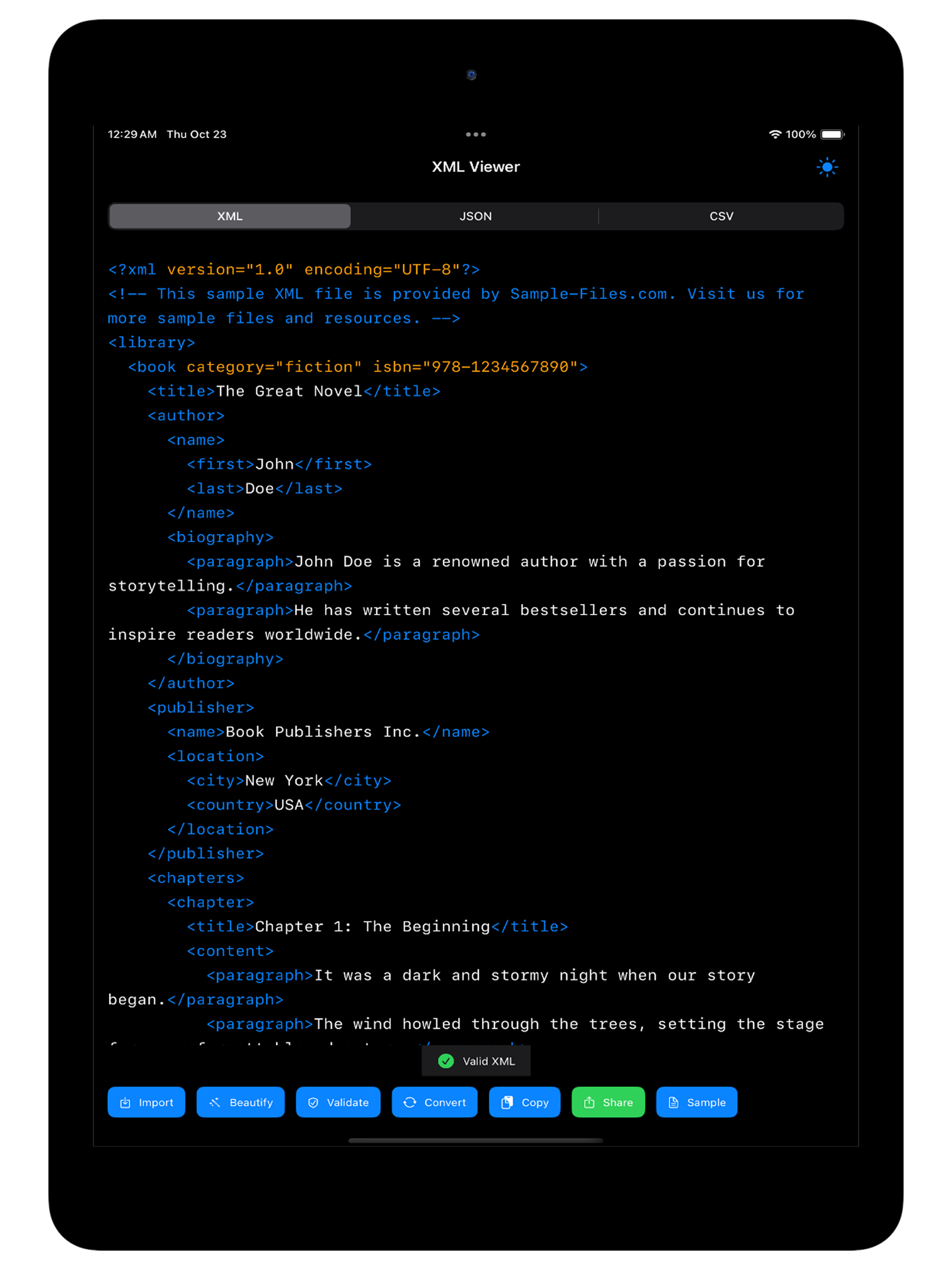The width and height of the screenshot is (952, 1270).
Task: Tap the Convert button
Action: [434, 1102]
